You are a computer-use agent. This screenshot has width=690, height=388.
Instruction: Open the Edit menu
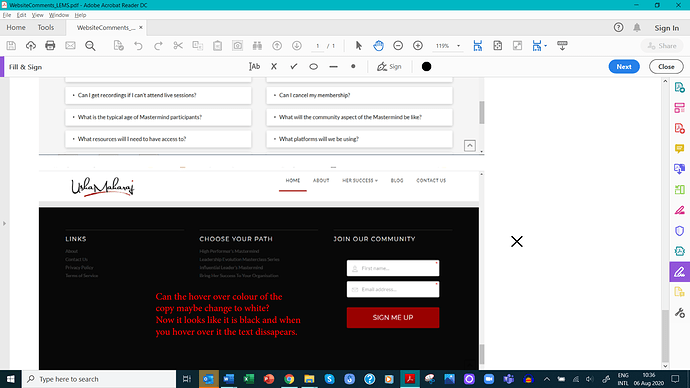tap(22, 15)
